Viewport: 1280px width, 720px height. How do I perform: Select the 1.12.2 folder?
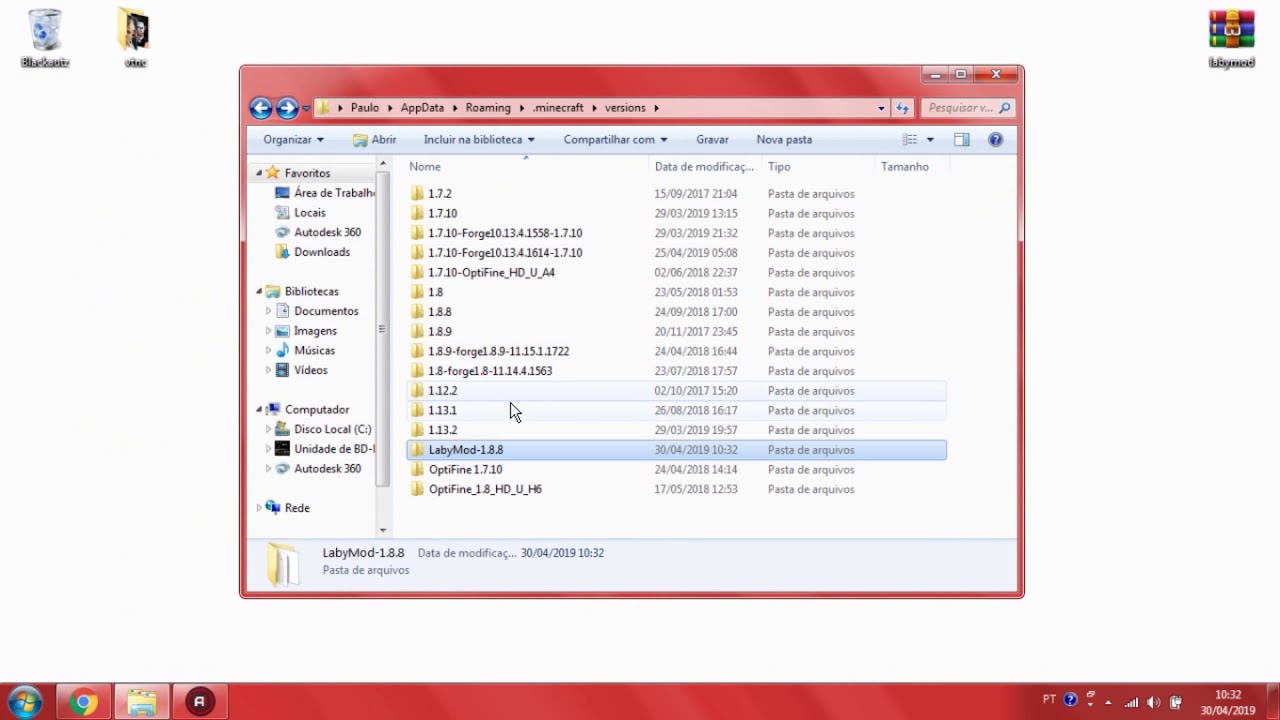coord(676,391)
